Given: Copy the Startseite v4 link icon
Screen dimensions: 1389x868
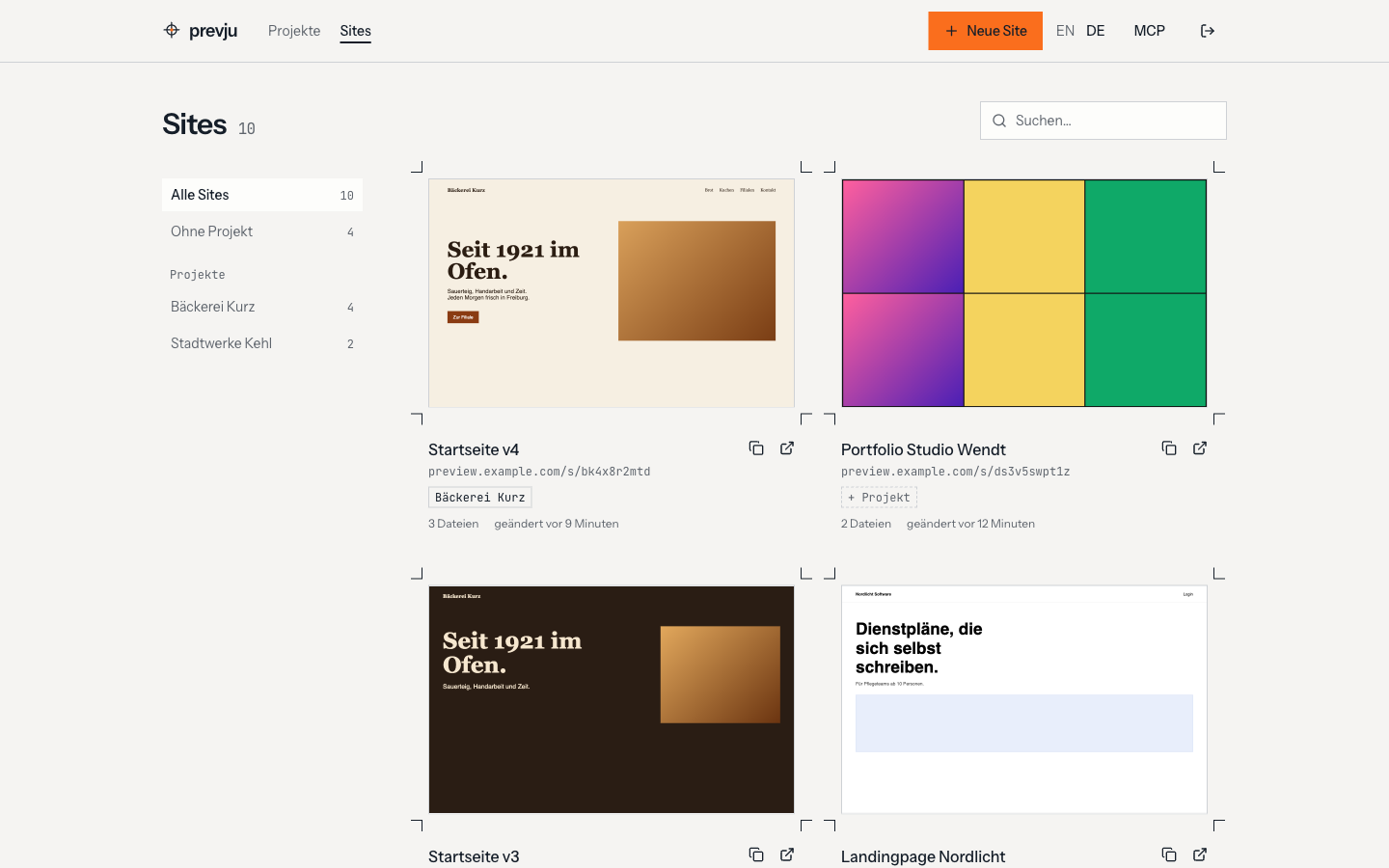Looking at the screenshot, I should 756,448.
